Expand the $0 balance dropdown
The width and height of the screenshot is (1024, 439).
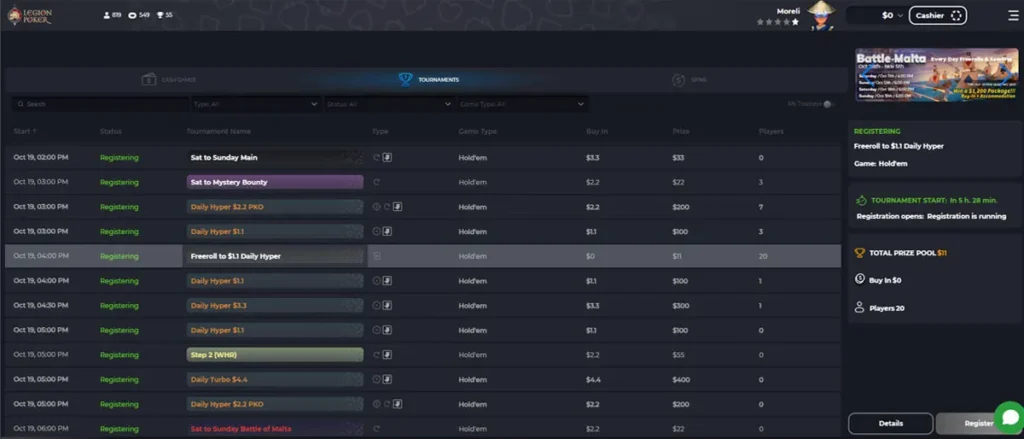point(892,15)
